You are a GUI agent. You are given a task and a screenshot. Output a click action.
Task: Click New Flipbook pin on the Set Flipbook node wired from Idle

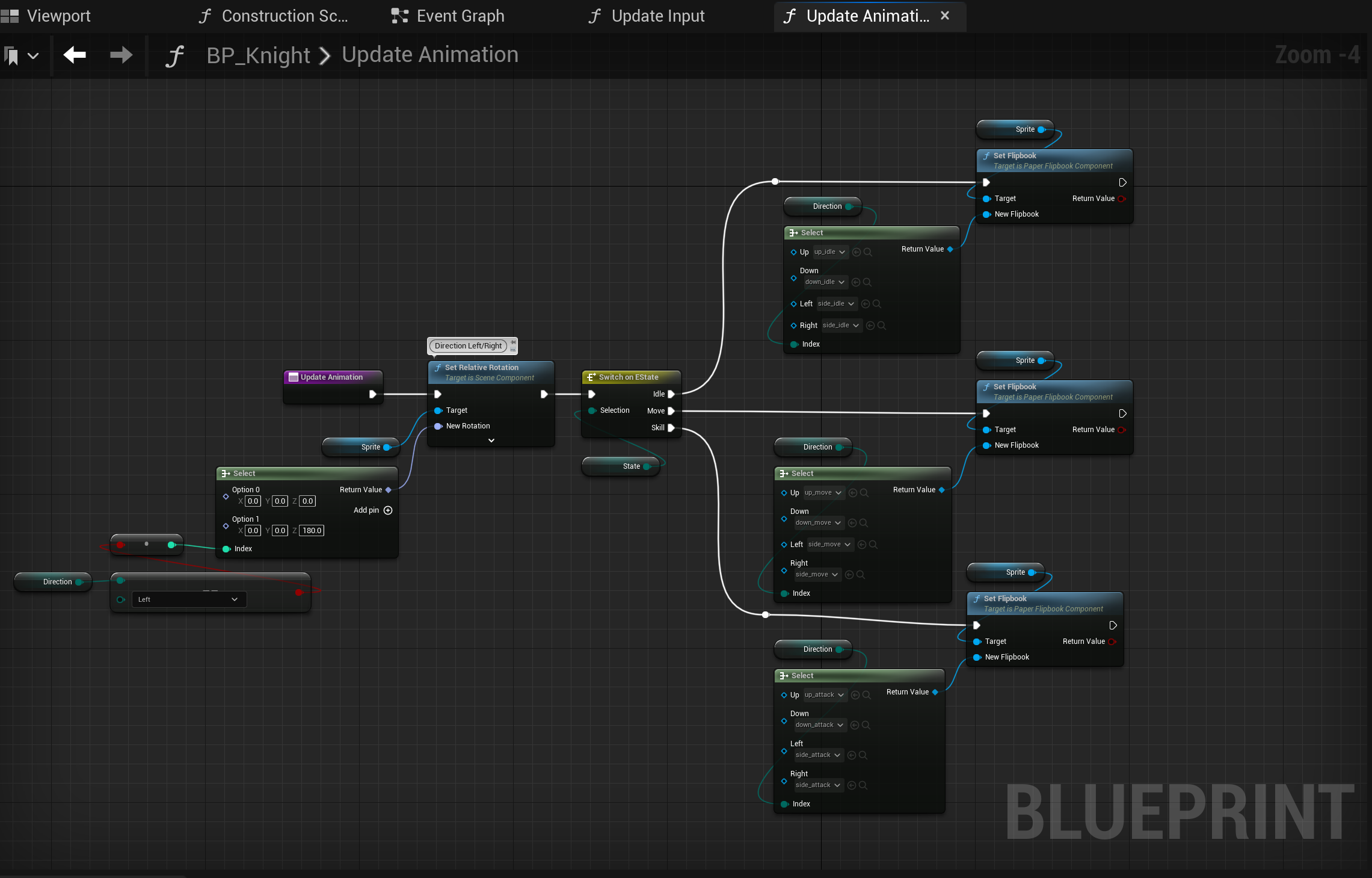(x=987, y=214)
